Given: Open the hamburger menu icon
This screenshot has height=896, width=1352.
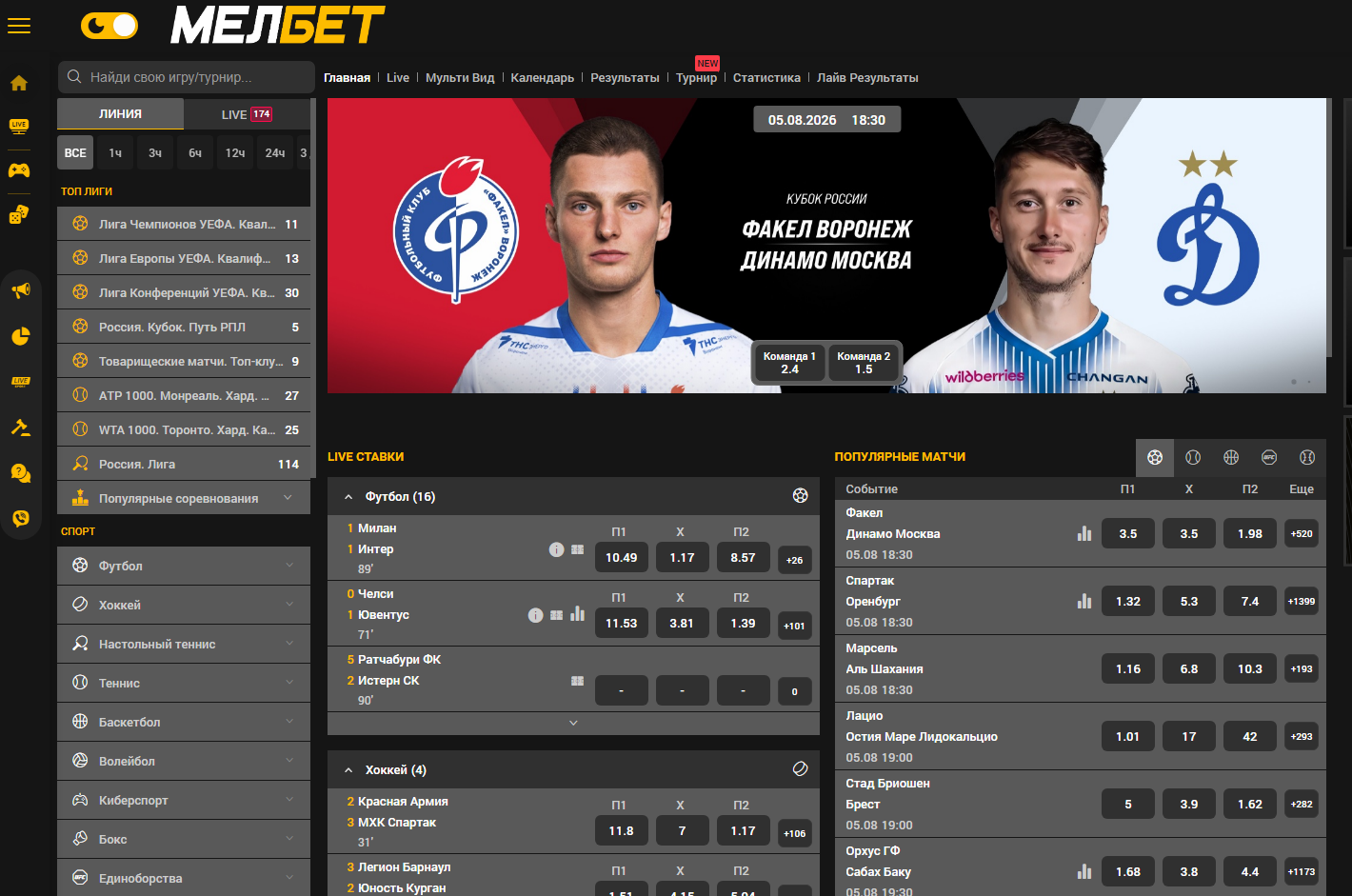Looking at the screenshot, I should point(19,26).
